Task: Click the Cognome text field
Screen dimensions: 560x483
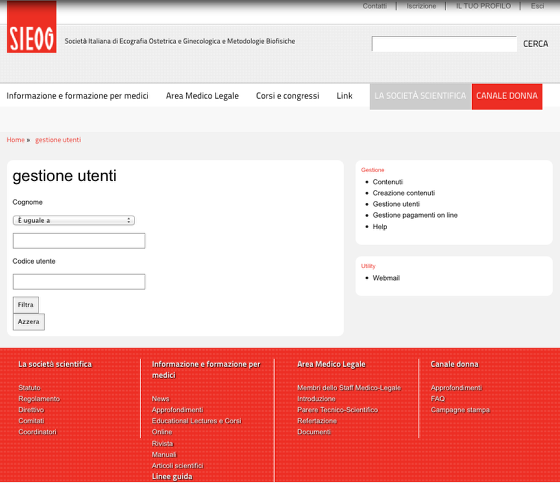Action: 79,241
